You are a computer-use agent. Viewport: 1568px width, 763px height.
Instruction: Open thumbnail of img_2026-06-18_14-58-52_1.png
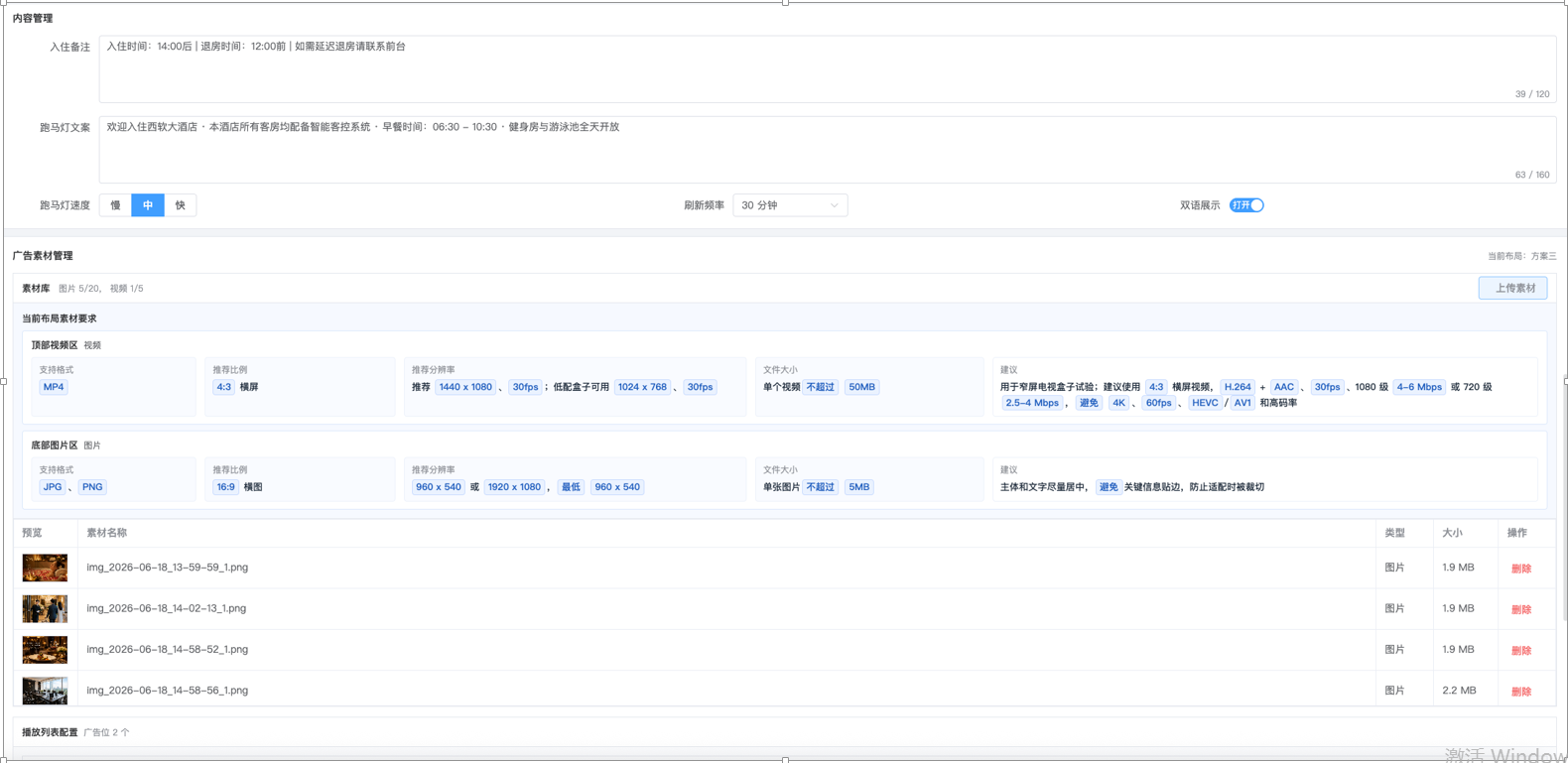coord(45,650)
